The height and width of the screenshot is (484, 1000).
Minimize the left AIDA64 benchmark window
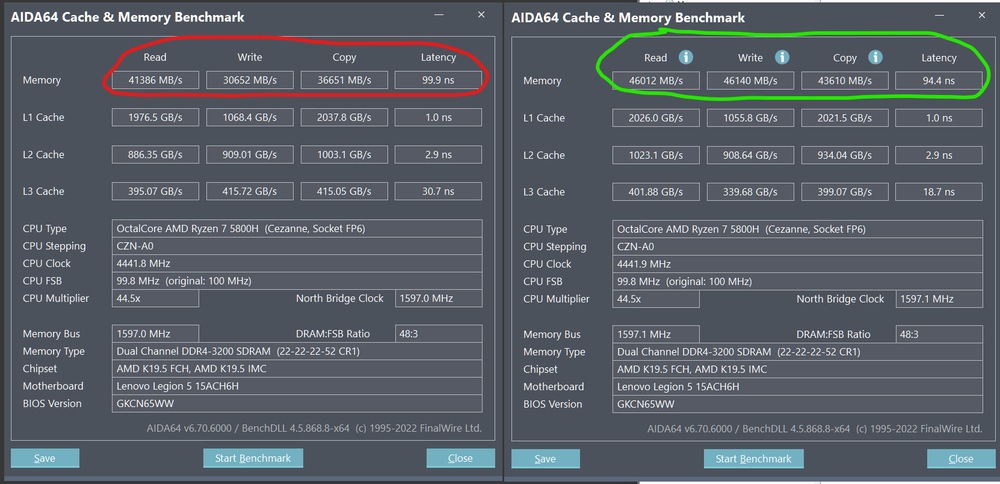point(439,15)
